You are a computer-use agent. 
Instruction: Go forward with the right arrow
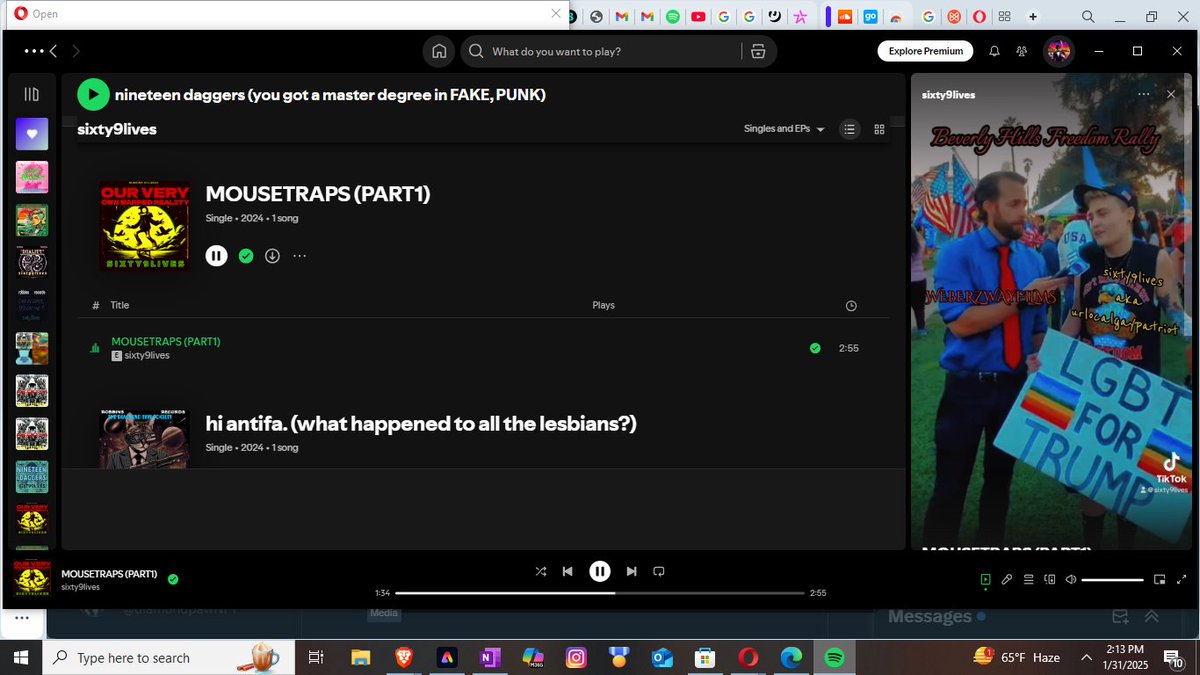tap(76, 51)
